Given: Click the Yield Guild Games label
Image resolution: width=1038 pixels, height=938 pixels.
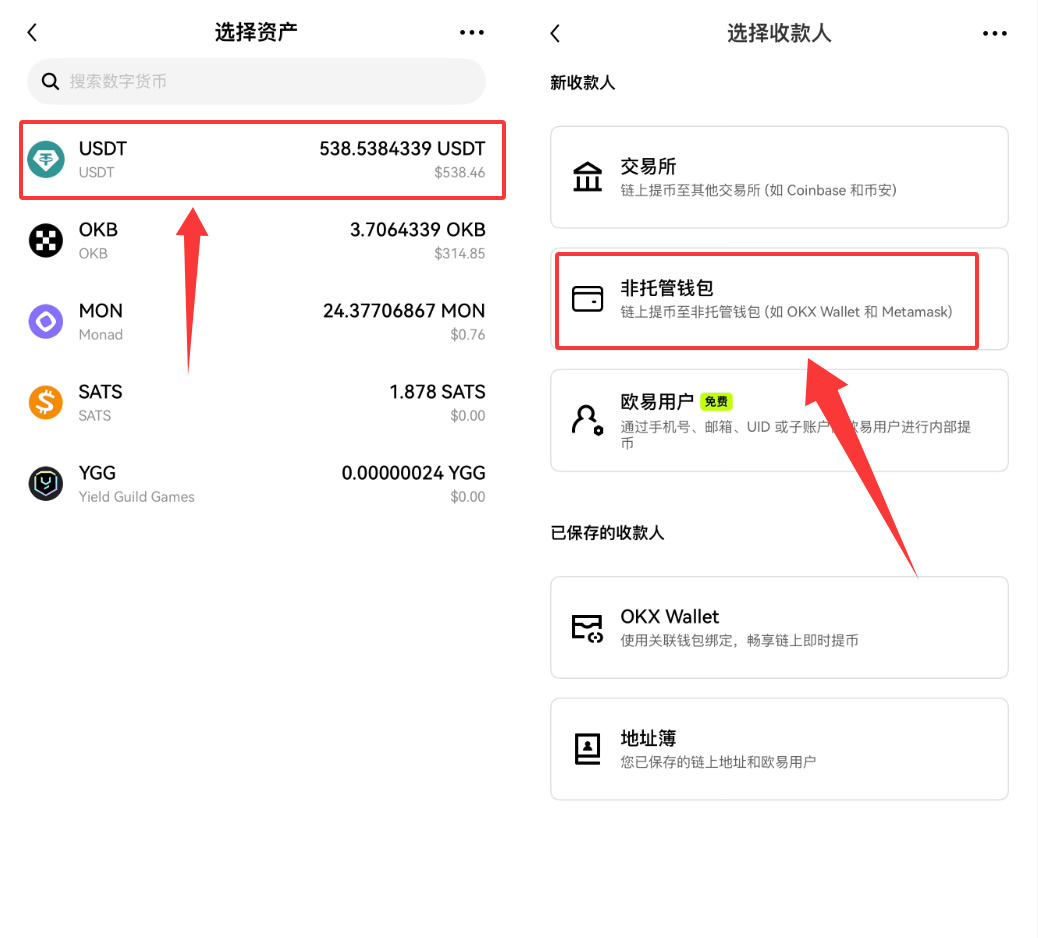Looking at the screenshot, I should click(x=136, y=497).
